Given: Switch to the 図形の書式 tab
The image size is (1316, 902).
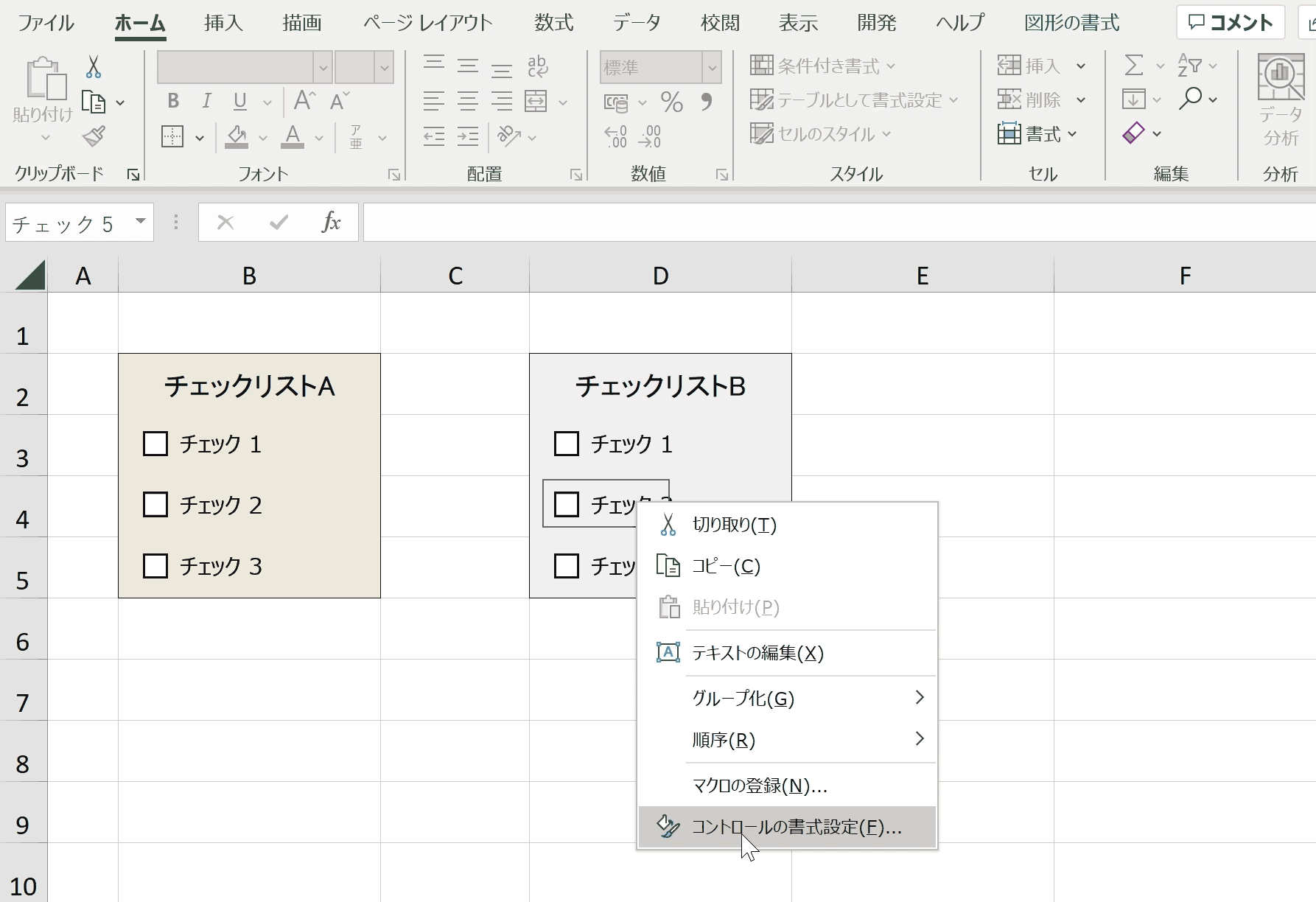Looking at the screenshot, I should [x=1071, y=23].
